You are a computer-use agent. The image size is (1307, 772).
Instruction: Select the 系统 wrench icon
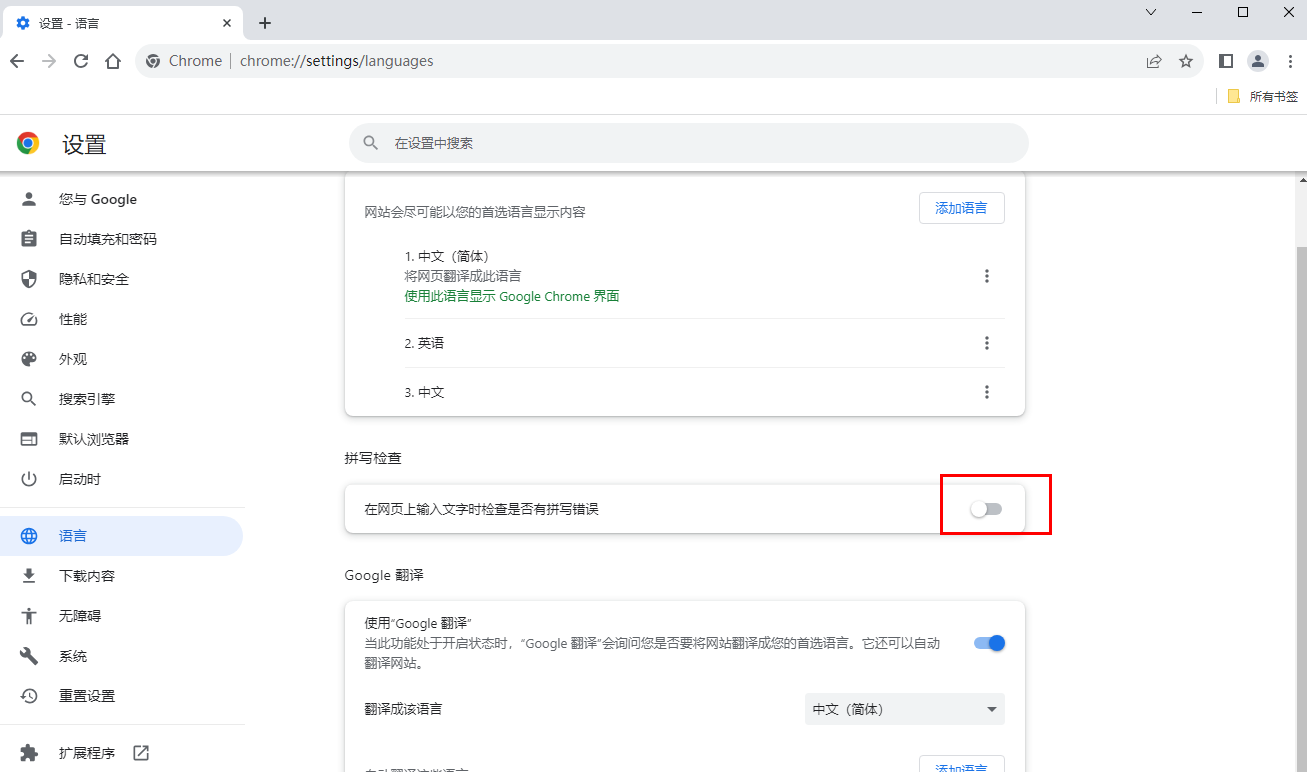pos(29,656)
